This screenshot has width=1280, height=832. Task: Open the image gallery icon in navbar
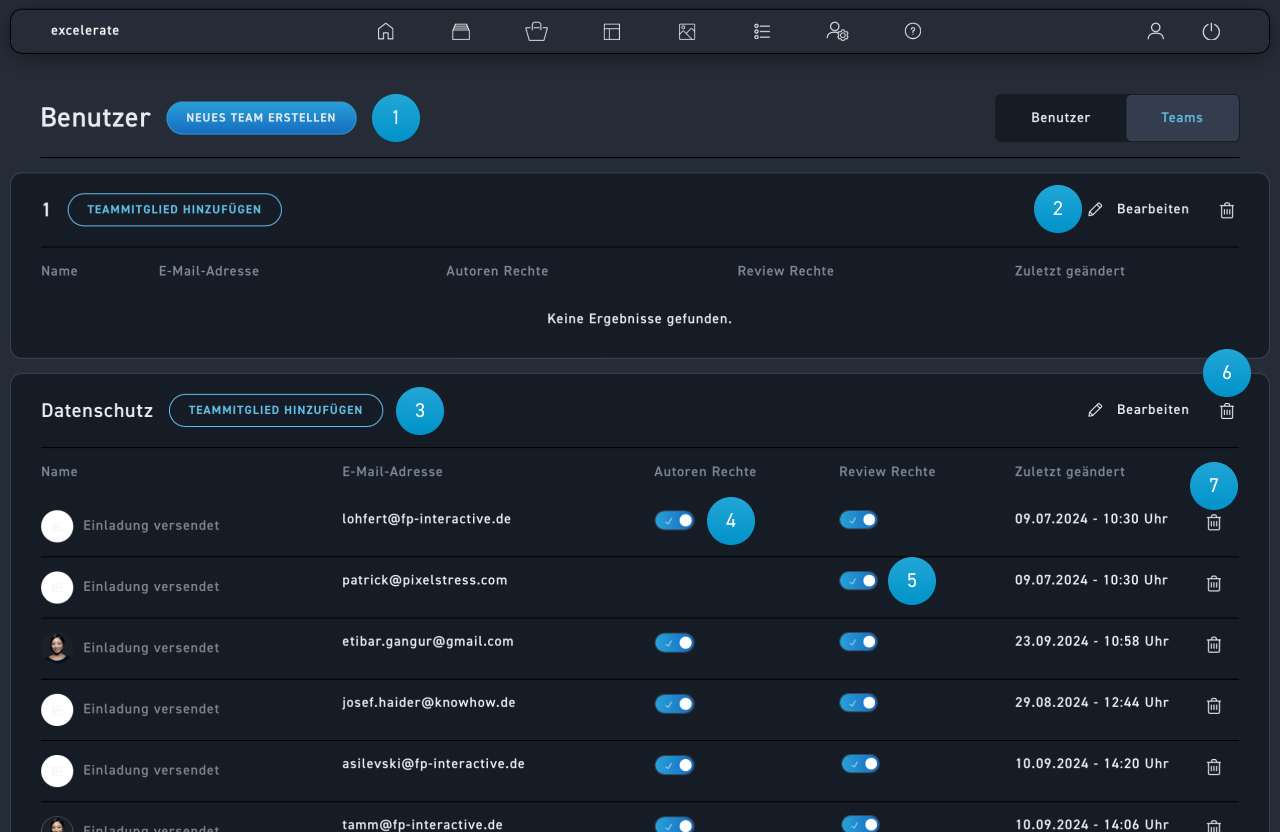point(686,31)
